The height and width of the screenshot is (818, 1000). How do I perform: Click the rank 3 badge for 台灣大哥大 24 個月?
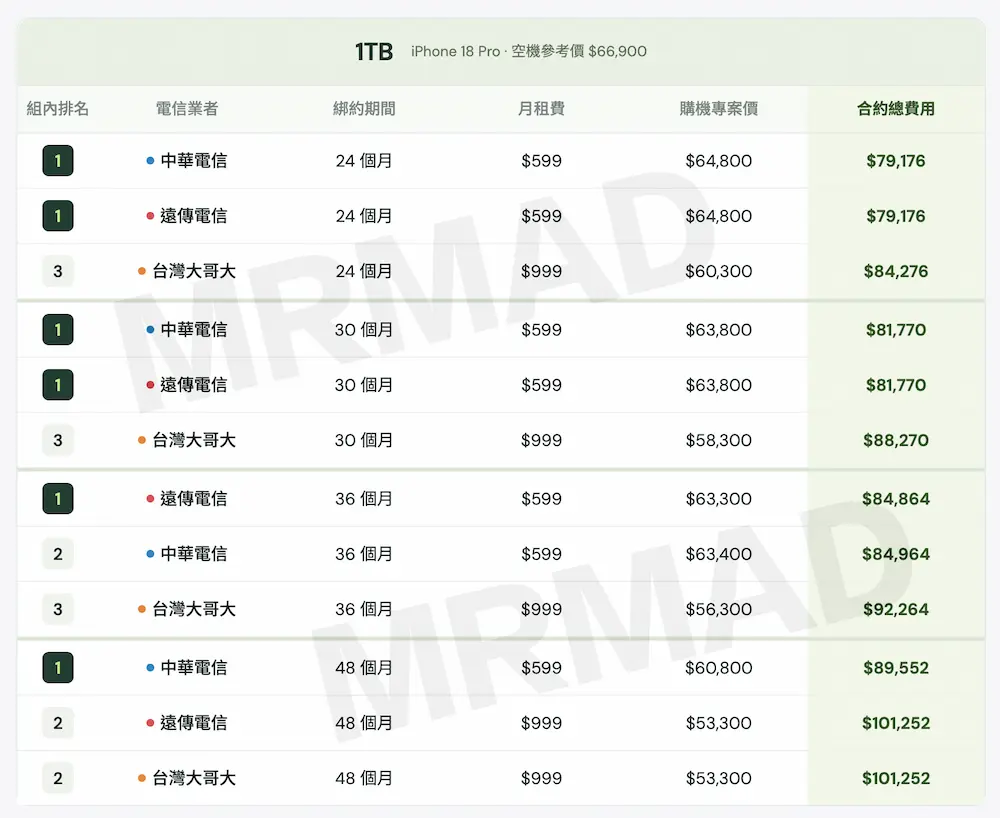click(58, 271)
